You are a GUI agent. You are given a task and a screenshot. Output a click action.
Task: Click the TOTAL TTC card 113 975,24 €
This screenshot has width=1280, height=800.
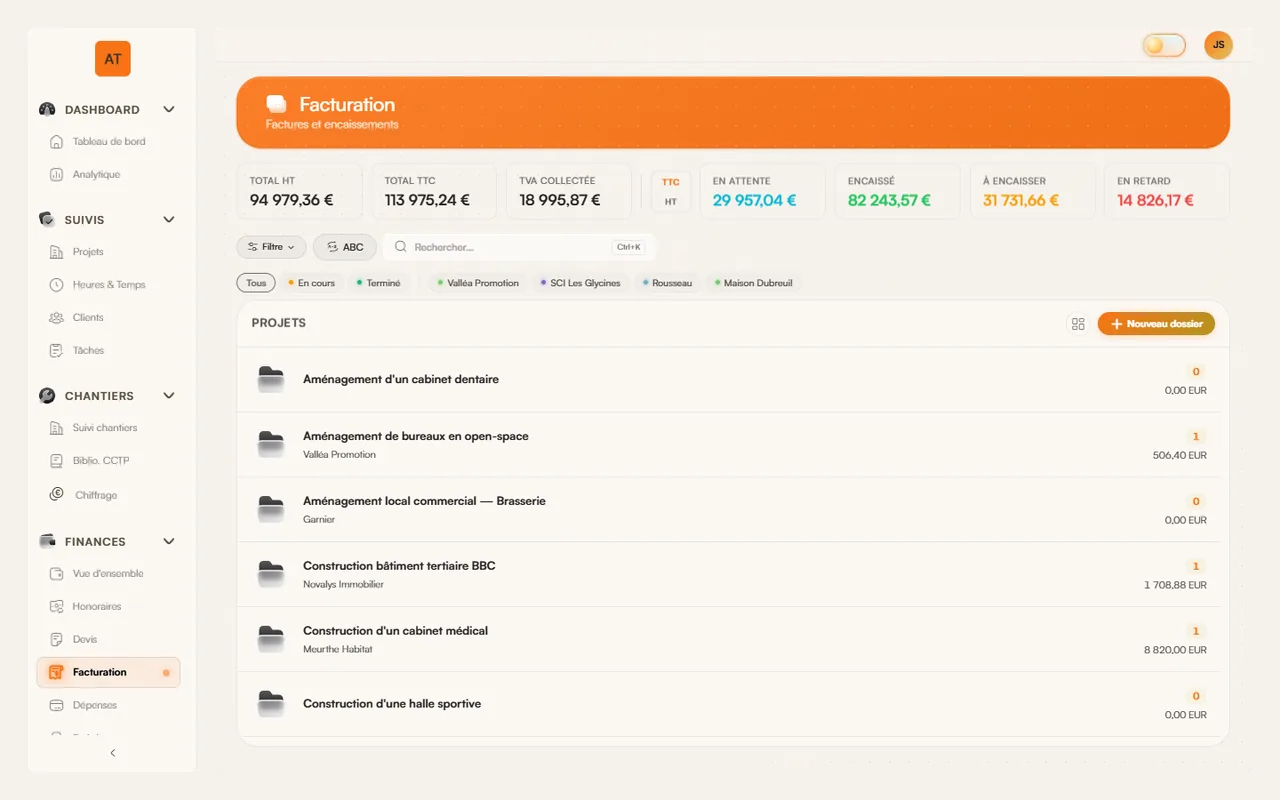434,191
